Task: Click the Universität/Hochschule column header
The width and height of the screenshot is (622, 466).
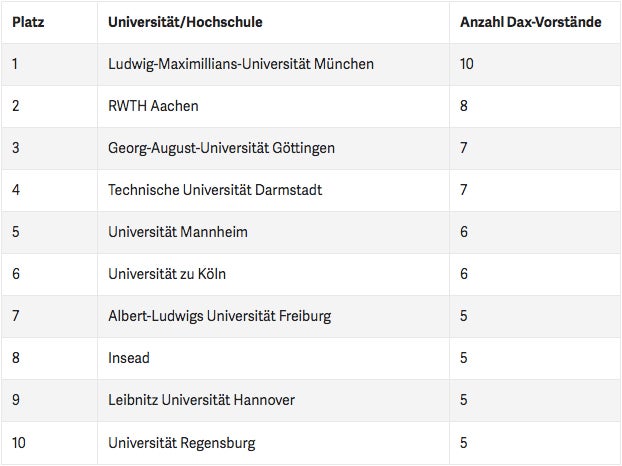Action: click(x=185, y=22)
